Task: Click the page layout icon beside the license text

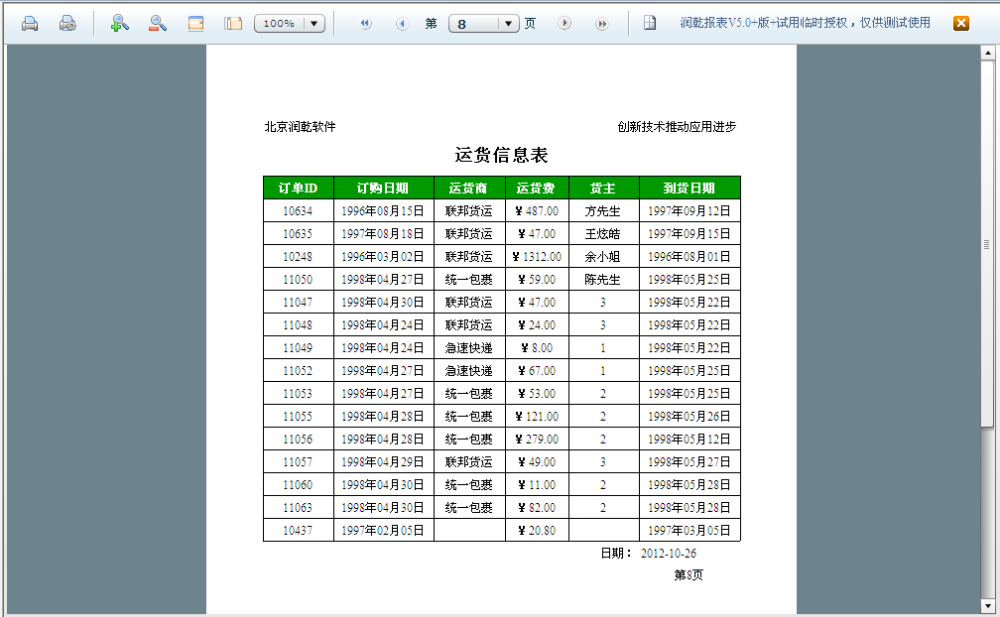Action: tap(649, 23)
